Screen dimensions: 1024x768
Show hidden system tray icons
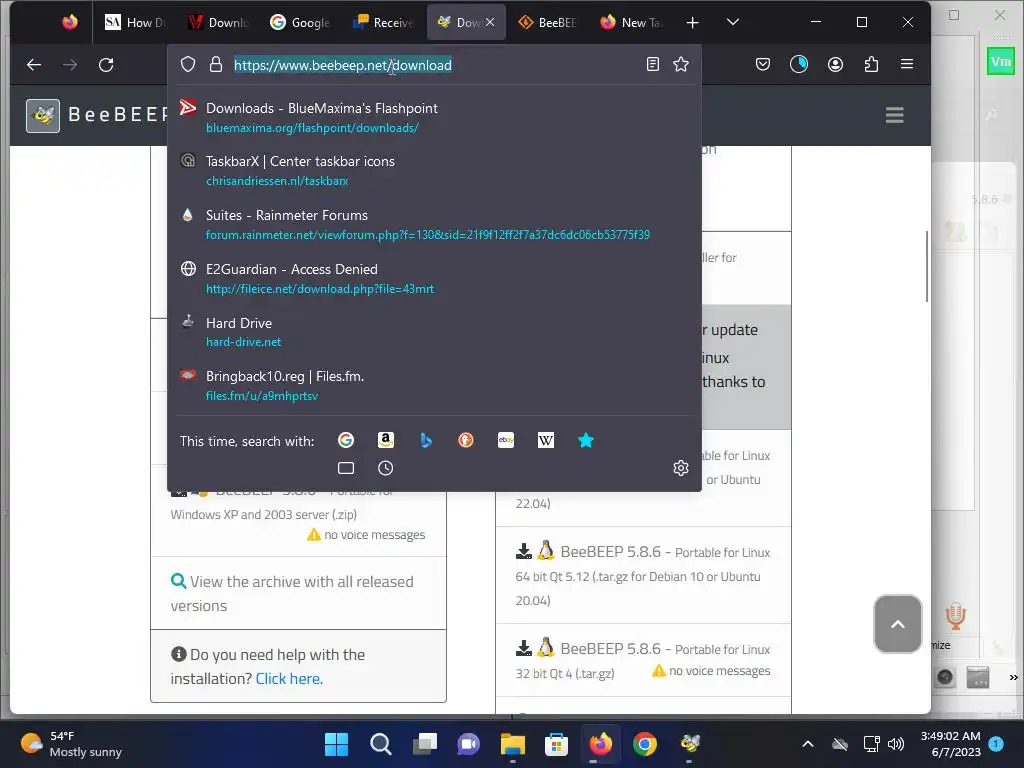pos(808,744)
